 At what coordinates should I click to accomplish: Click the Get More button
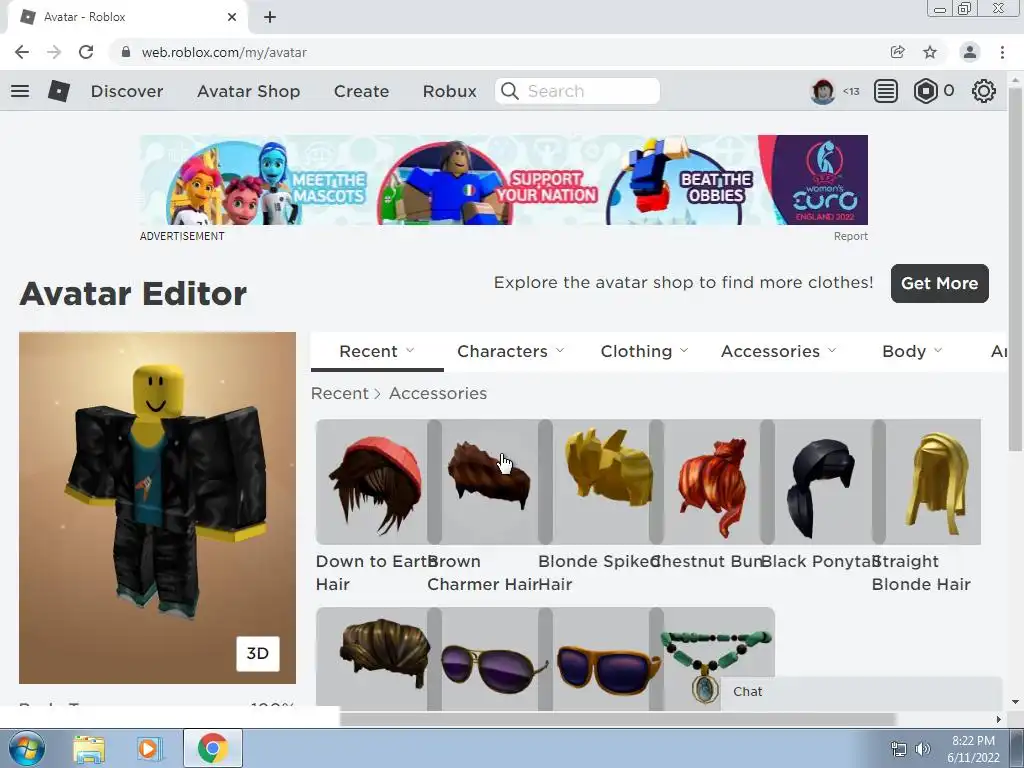pyautogui.click(x=939, y=283)
